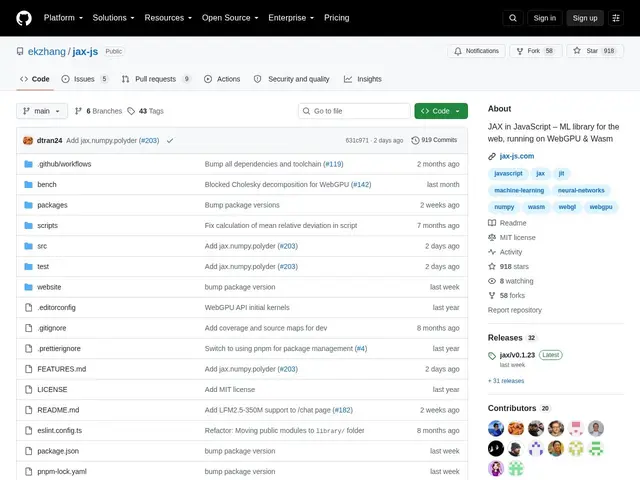Expand the Solutions menu
The width and height of the screenshot is (640, 480).
pyautogui.click(x=113, y=18)
